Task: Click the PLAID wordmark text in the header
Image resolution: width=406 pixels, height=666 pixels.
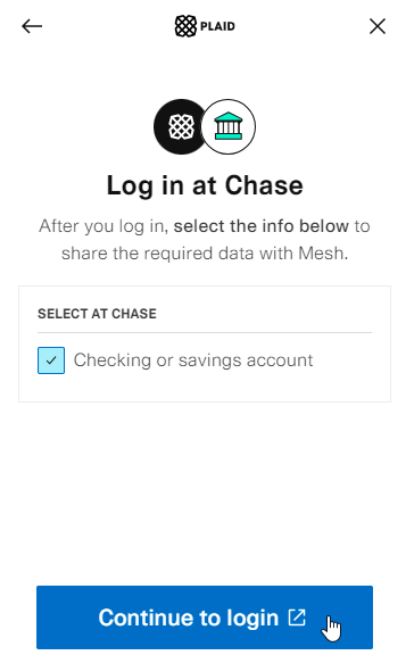Action: pos(217,26)
